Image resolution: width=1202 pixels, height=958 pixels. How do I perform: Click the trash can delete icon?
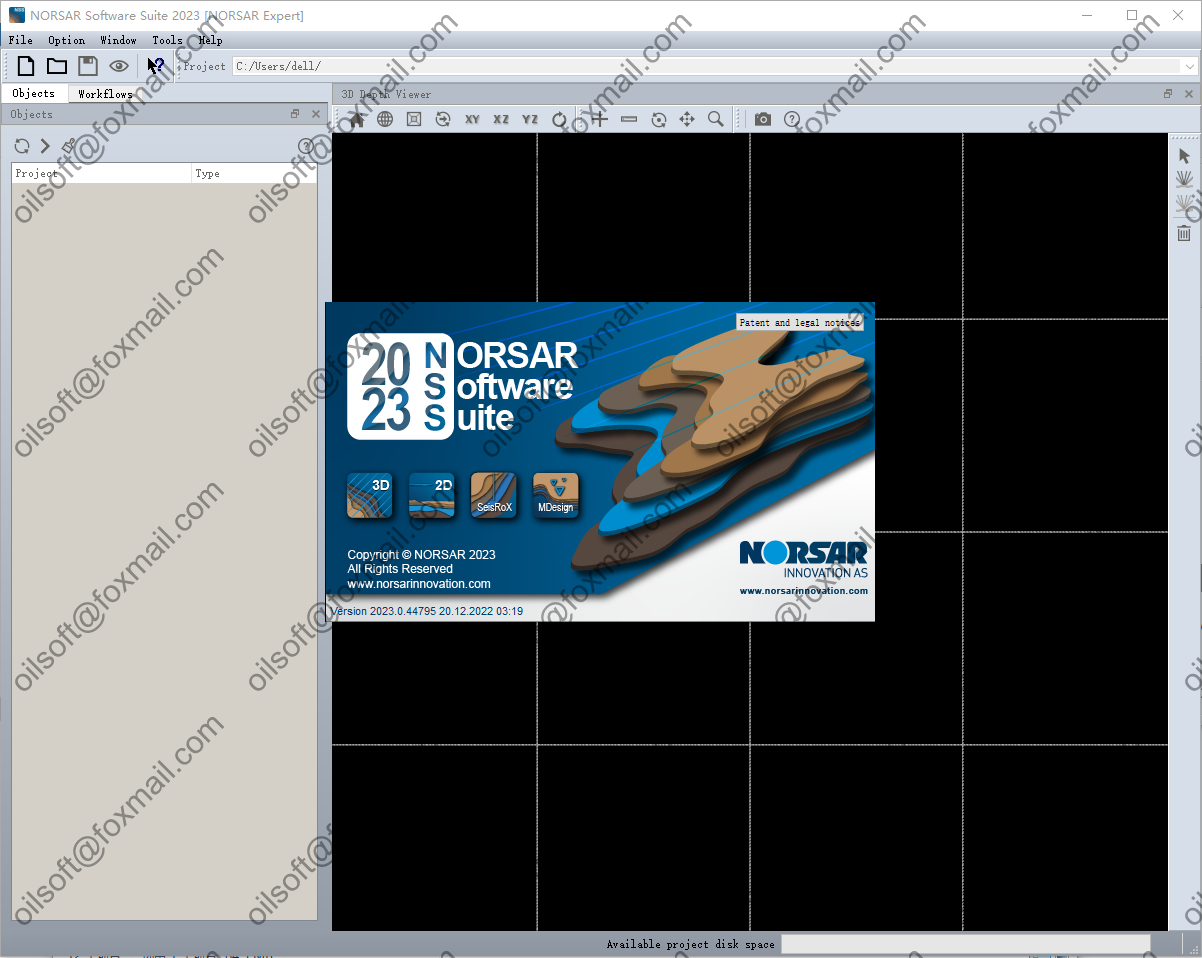click(1185, 232)
